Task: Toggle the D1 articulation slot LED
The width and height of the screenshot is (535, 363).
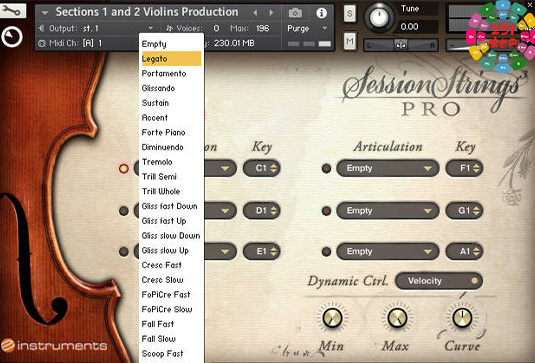Action: tap(124, 211)
